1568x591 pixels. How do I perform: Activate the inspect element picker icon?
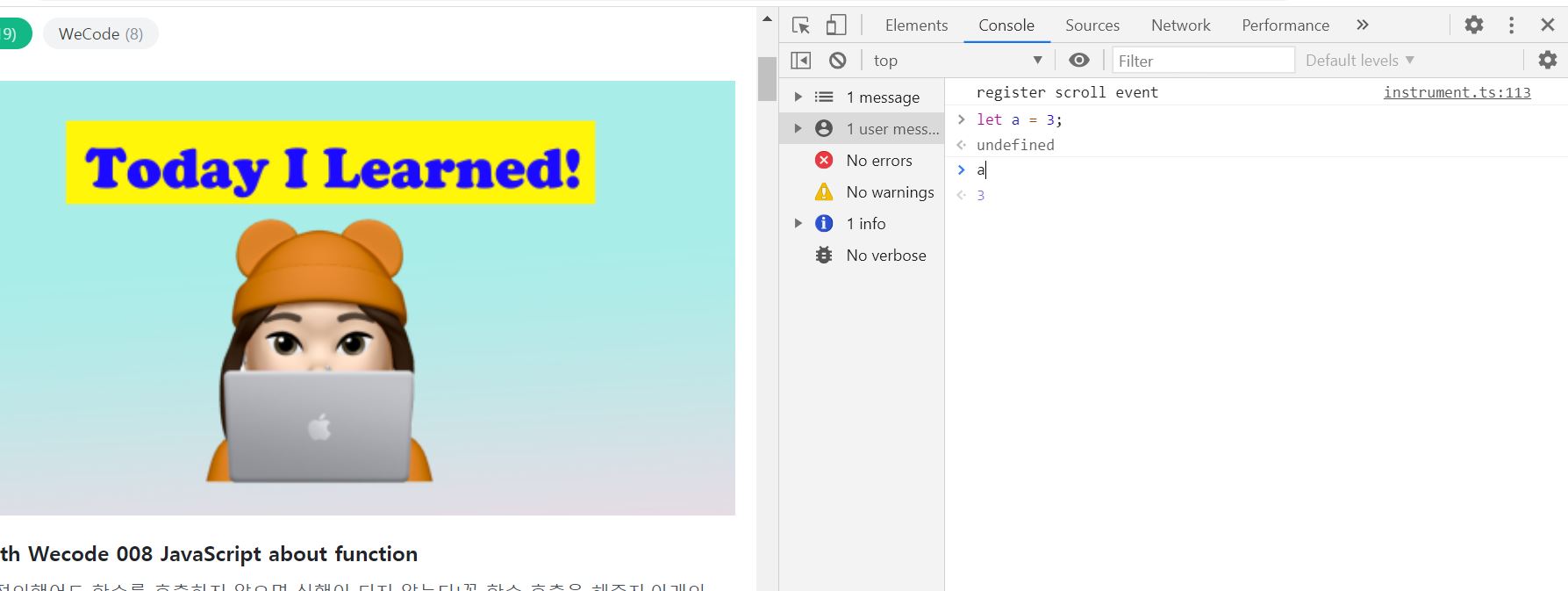point(800,25)
